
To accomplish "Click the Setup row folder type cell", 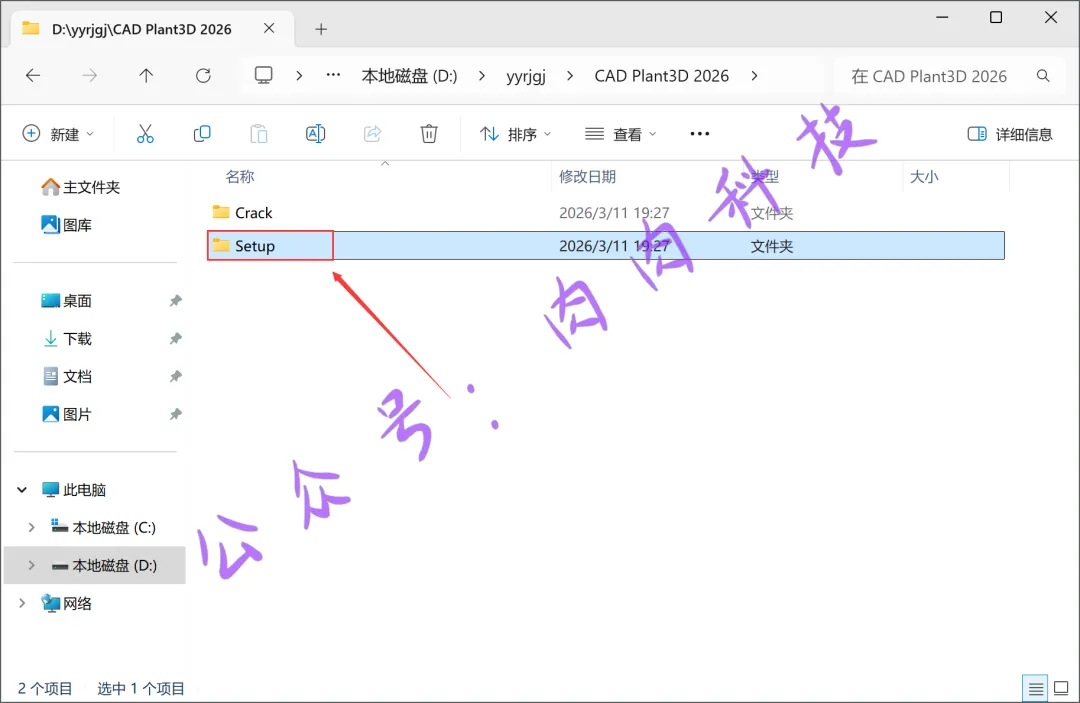I will click(771, 246).
